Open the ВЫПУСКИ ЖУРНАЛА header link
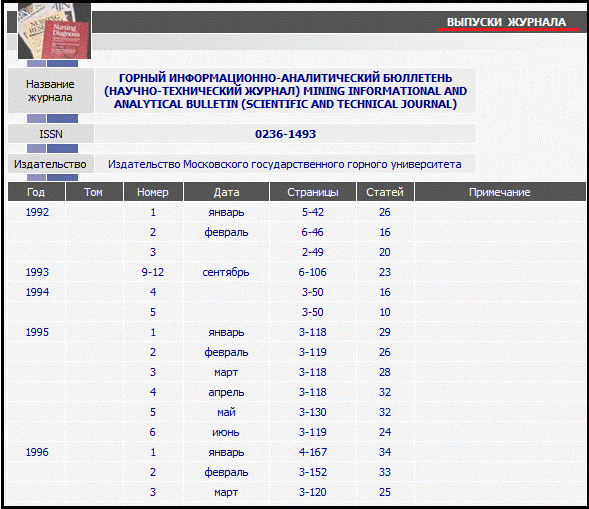Image resolution: width=589 pixels, height=509 pixels. (506, 22)
